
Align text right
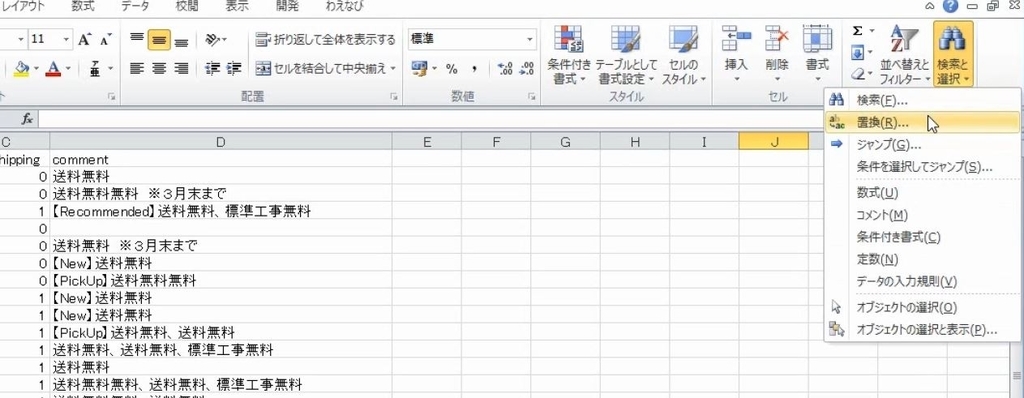pyautogui.click(x=181, y=68)
